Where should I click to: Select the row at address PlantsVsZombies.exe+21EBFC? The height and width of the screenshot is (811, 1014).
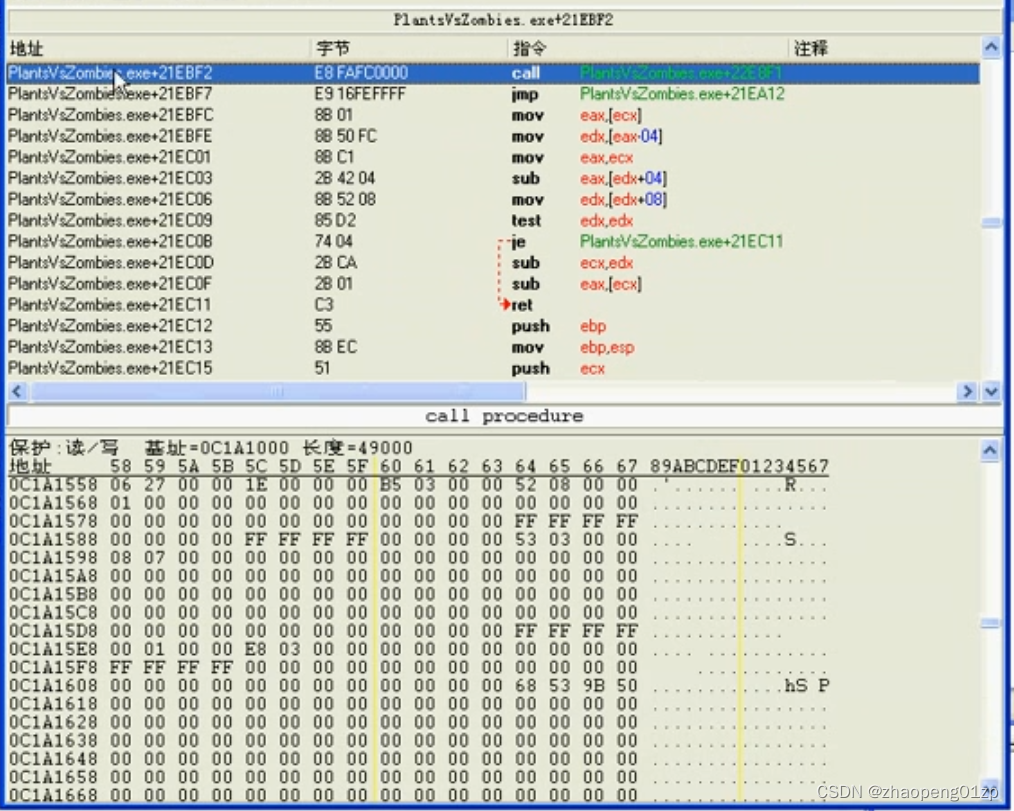pyautogui.click(x=493, y=115)
